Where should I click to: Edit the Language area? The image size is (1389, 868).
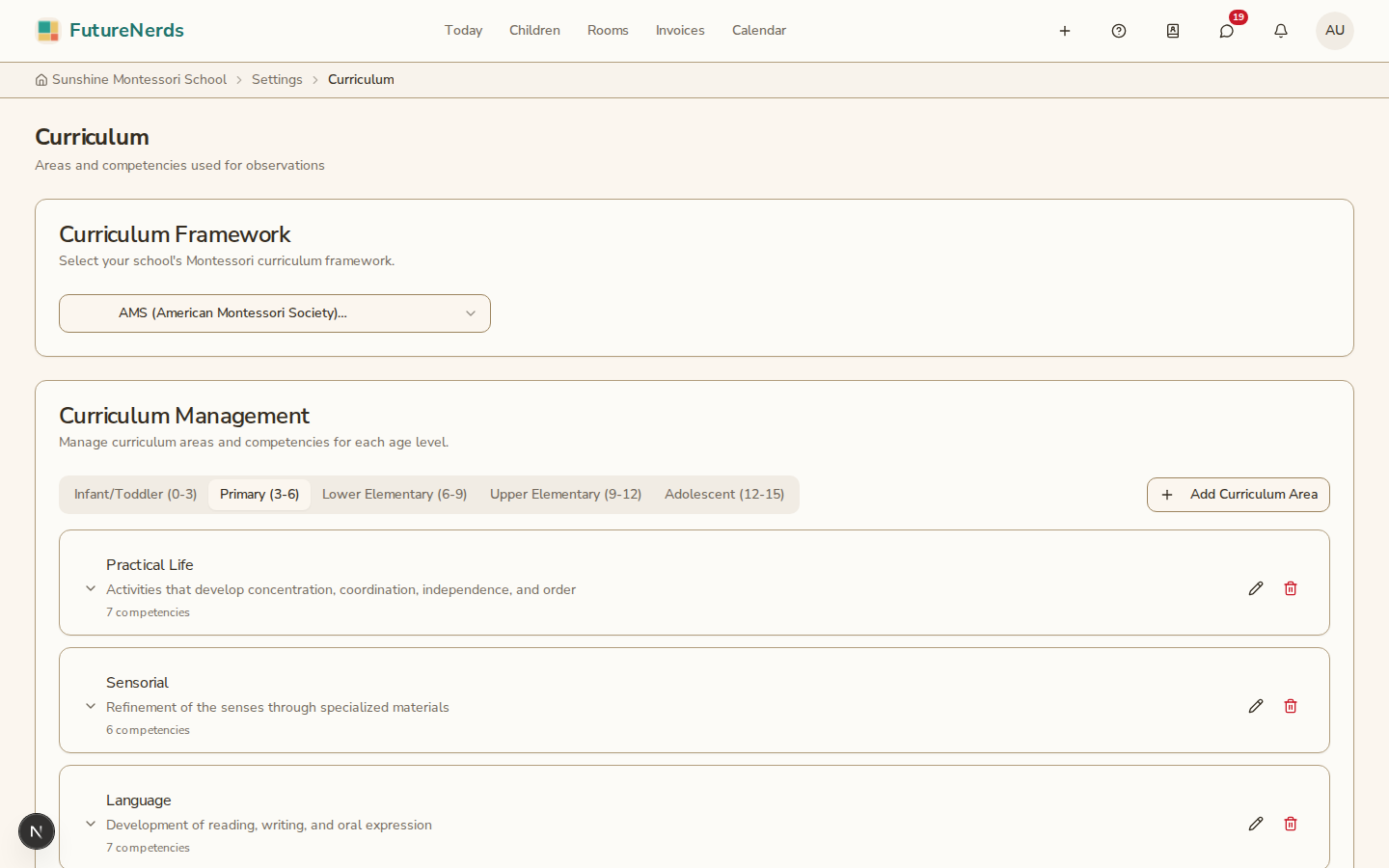1256,824
